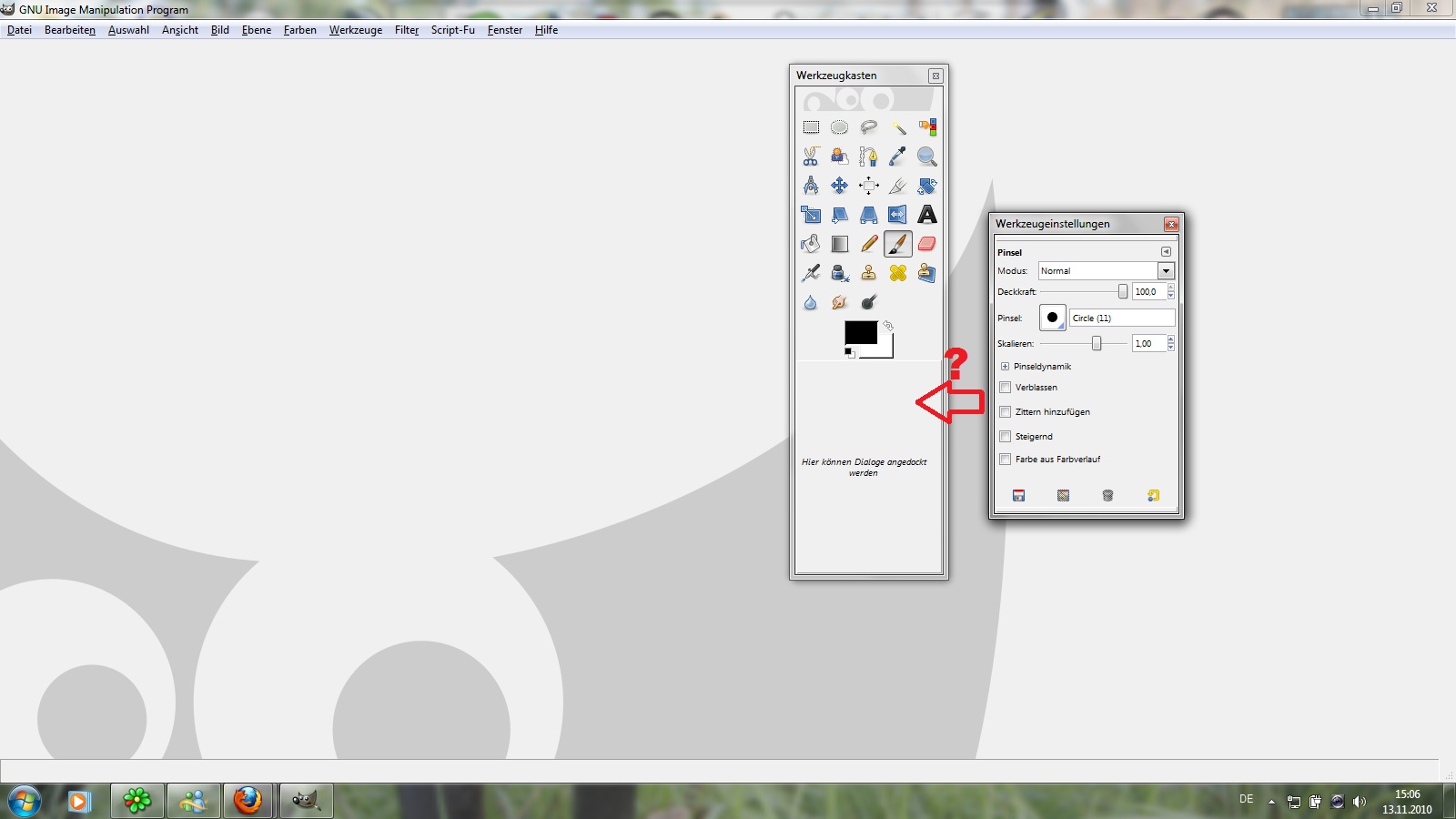Select the yellow Heal bandage tool
The width and height of the screenshot is (1456, 819).
coord(898,273)
